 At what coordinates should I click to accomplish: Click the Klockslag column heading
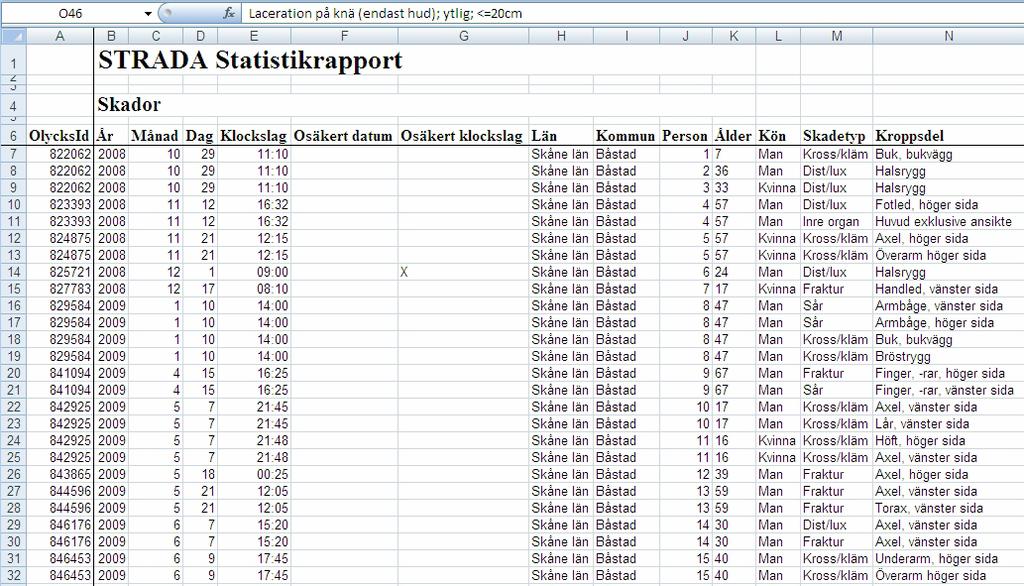[253, 136]
